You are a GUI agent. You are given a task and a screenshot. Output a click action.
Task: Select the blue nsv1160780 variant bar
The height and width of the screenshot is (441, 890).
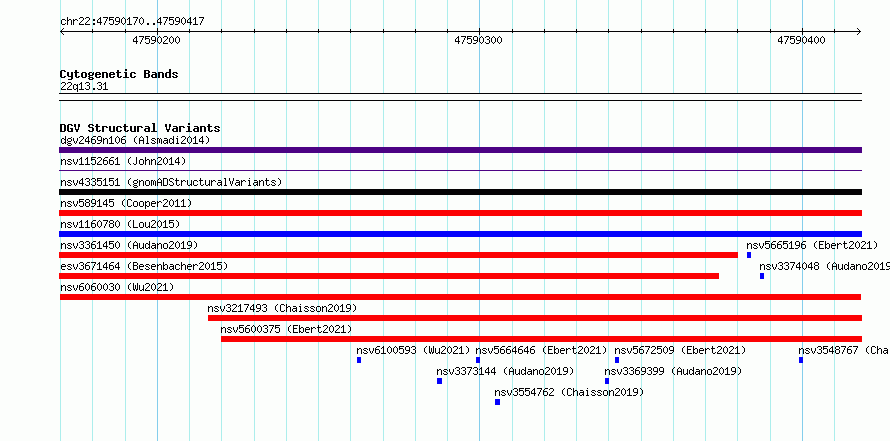coord(460,234)
